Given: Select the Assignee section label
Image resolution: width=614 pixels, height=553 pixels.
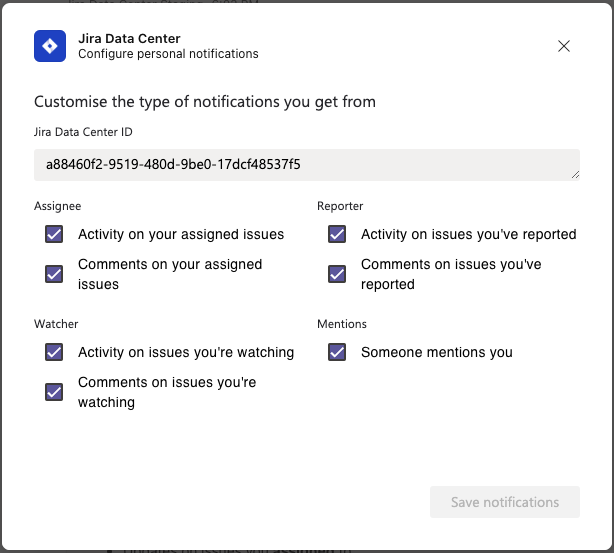Looking at the screenshot, I should coord(58,206).
